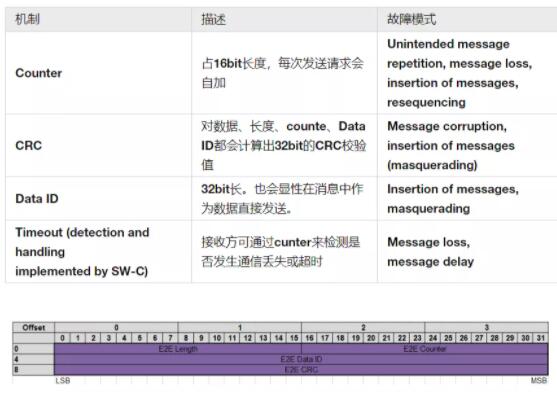The height and width of the screenshot is (394, 557).
Task: Click bit number 16 in diagram header
Action: pyautogui.click(x=309, y=338)
